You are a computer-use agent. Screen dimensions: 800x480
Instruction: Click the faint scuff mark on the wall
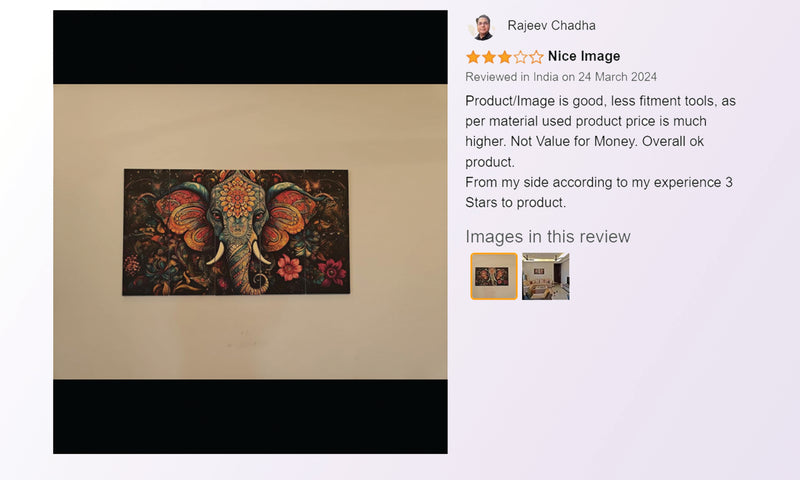coord(242,339)
